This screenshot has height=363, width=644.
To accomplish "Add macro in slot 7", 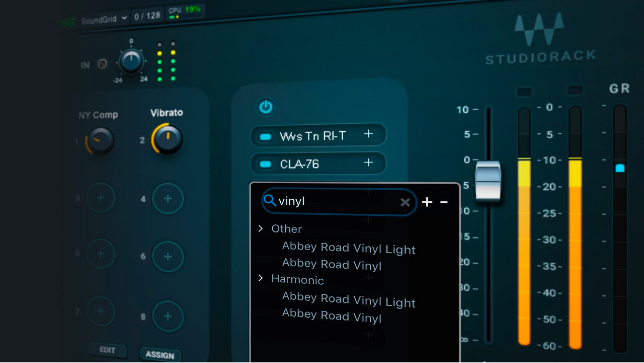I will pyautogui.click(x=100, y=311).
